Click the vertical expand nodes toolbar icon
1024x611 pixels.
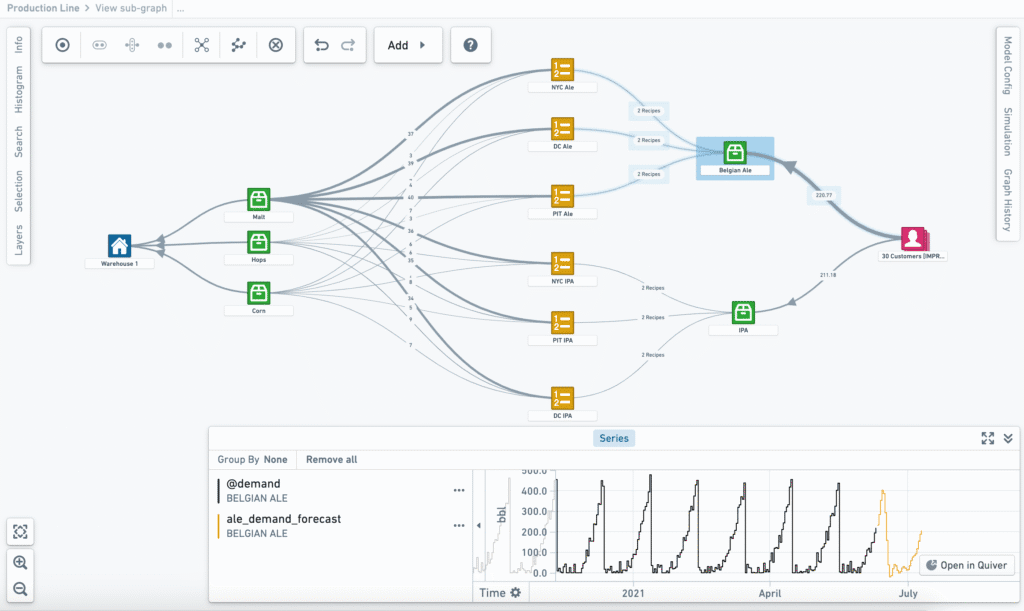132,45
